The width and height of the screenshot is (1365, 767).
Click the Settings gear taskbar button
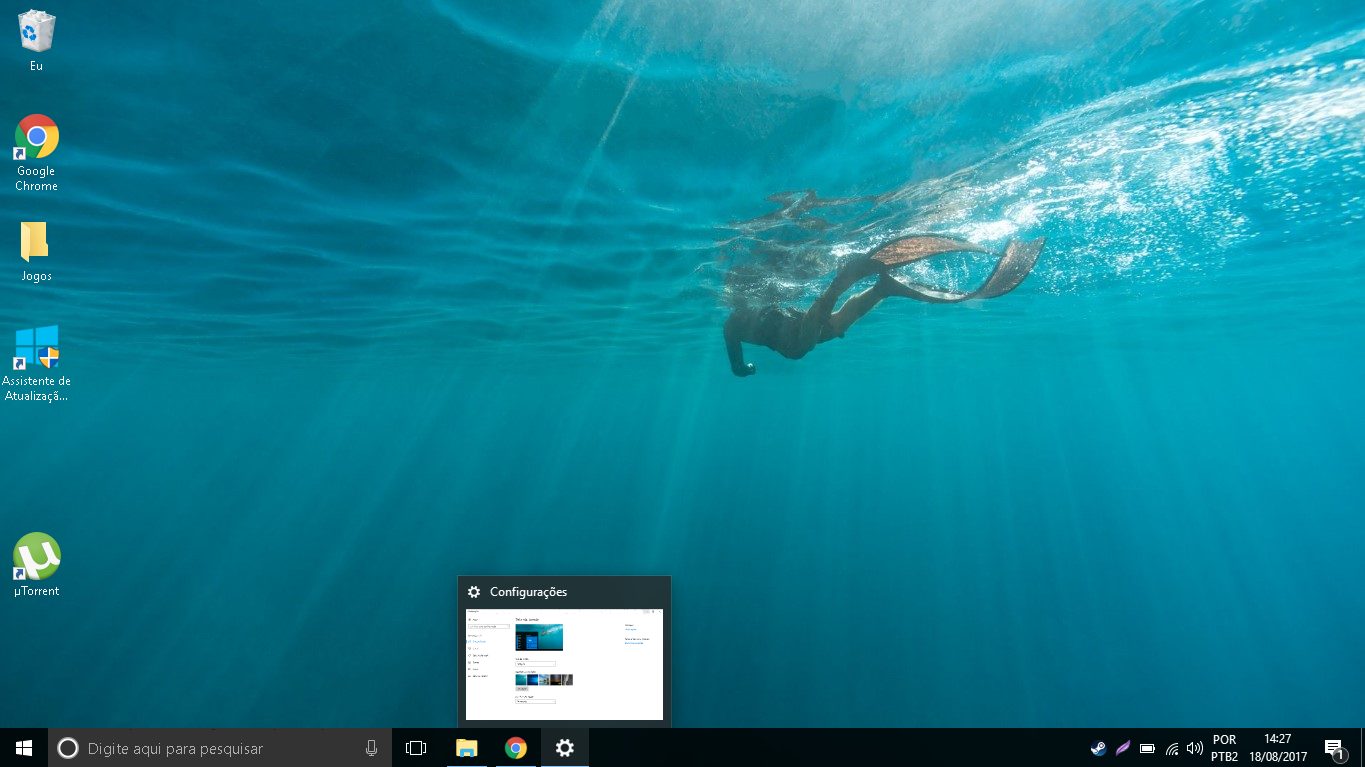(x=565, y=748)
